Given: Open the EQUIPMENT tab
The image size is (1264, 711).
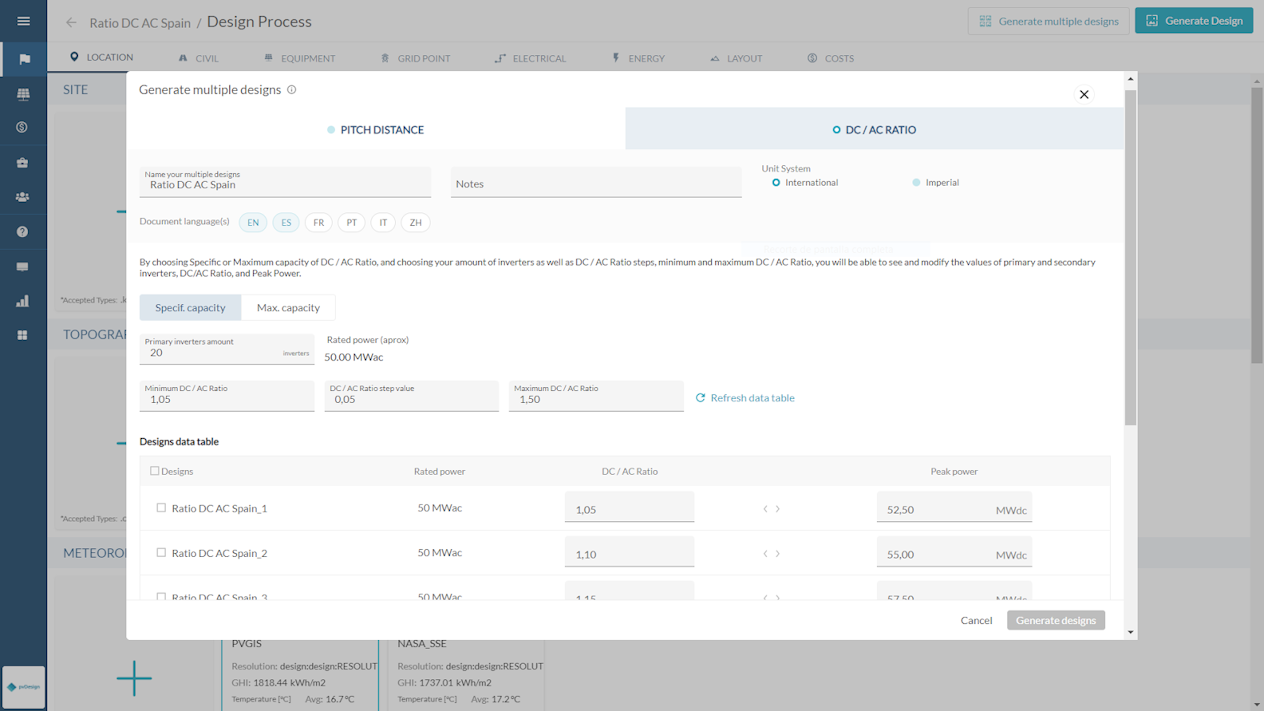Looking at the screenshot, I should tap(299, 58).
